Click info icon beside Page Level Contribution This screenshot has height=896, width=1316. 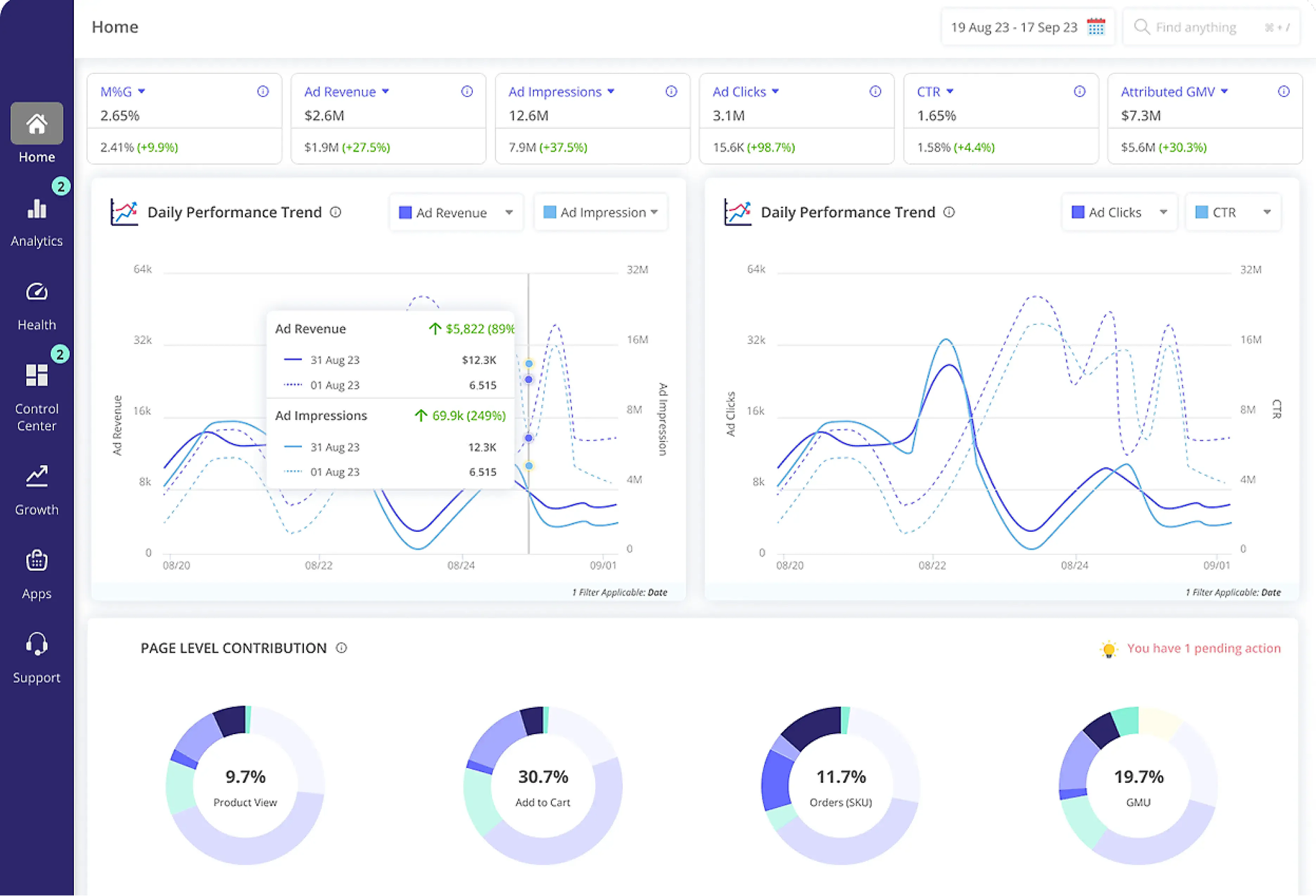click(x=342, y=648)
